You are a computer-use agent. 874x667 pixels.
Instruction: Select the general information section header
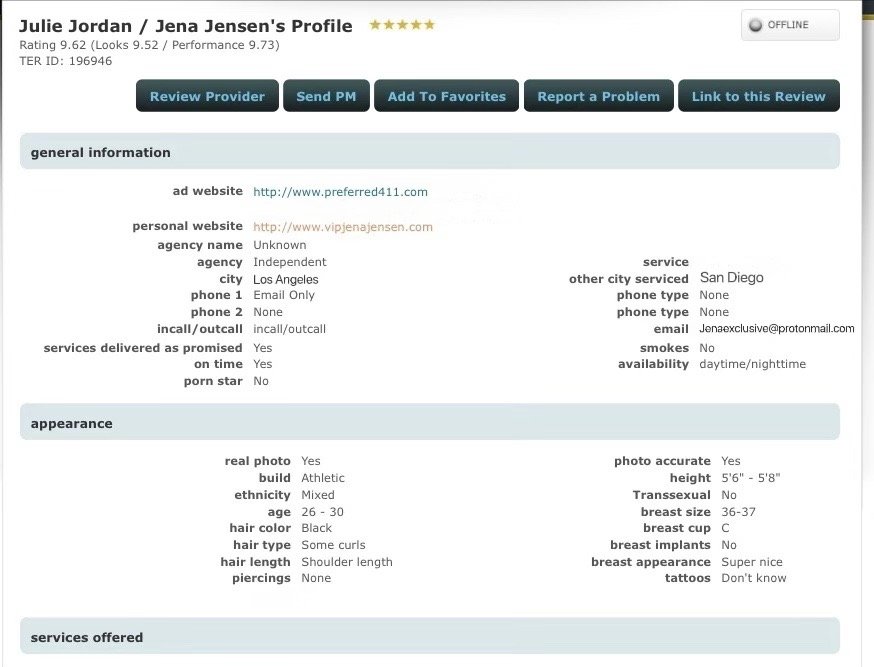point(101,153)
